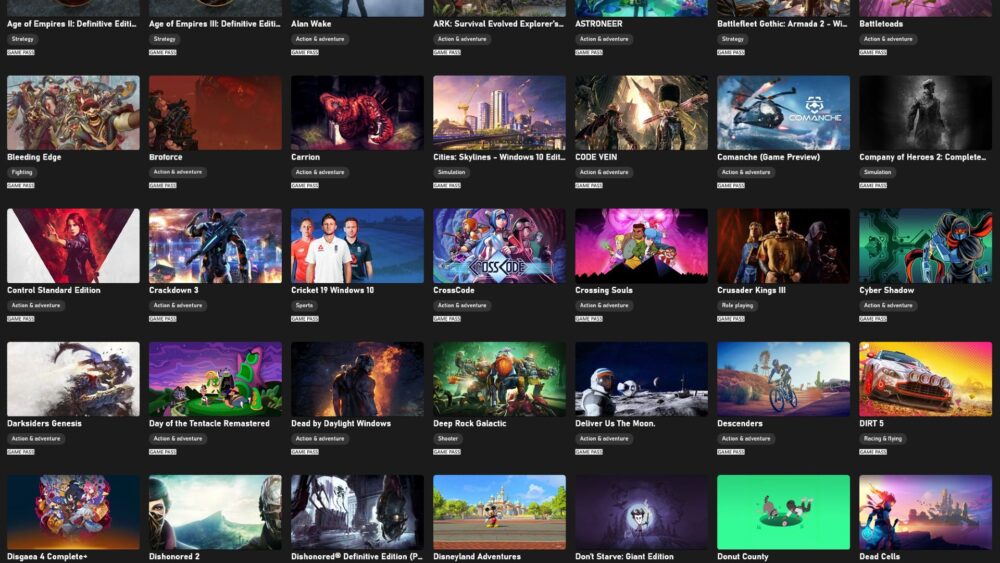Click Game Pass badge under Alan Wake
This screenshot has height=563, width=1000.
coord(305,52)
